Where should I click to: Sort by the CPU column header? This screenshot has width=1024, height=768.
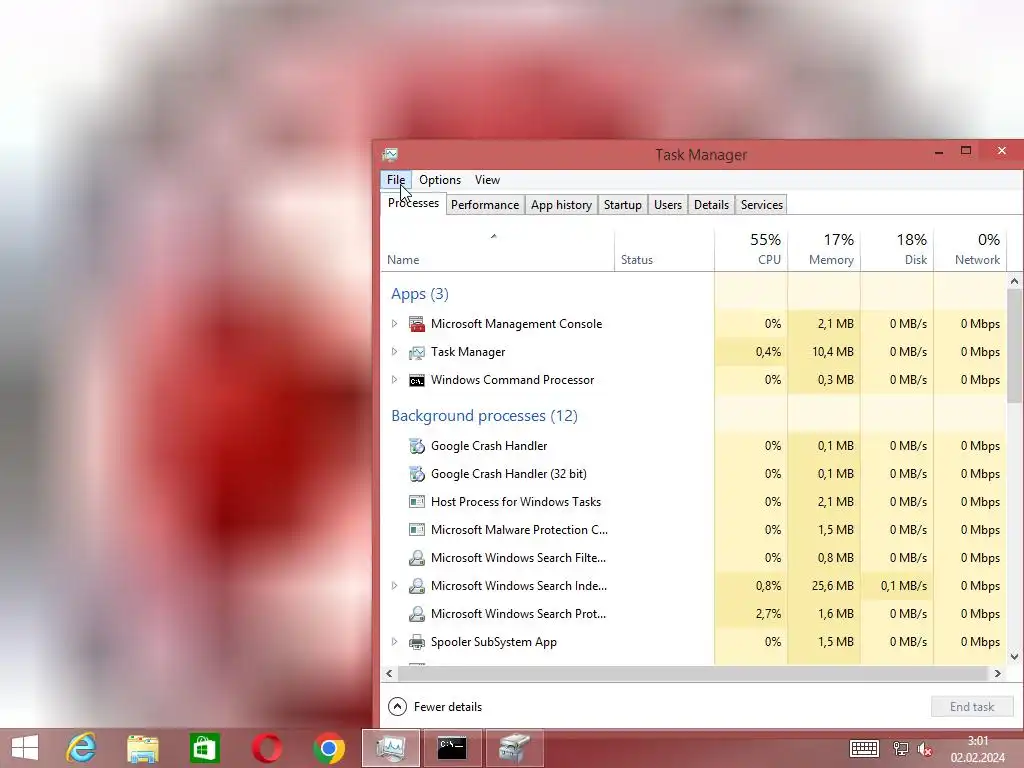[x=751, y=249]
